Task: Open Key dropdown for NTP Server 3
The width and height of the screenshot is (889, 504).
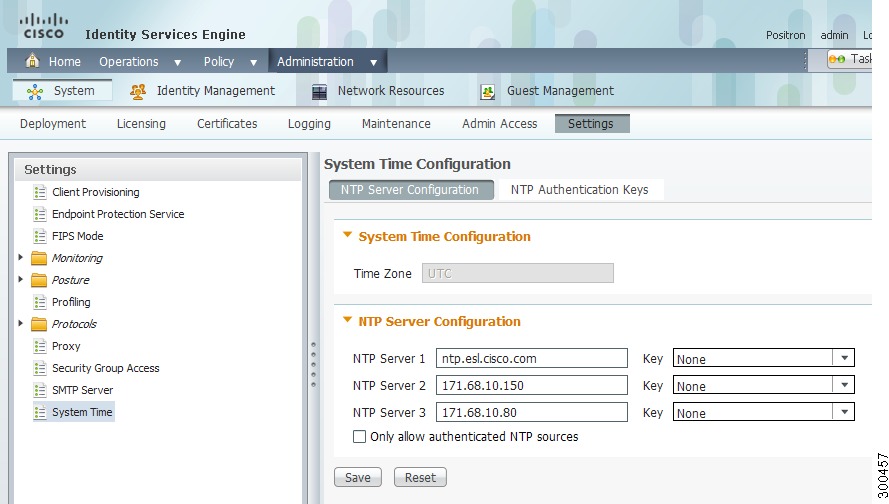Action: pos(844,412)
